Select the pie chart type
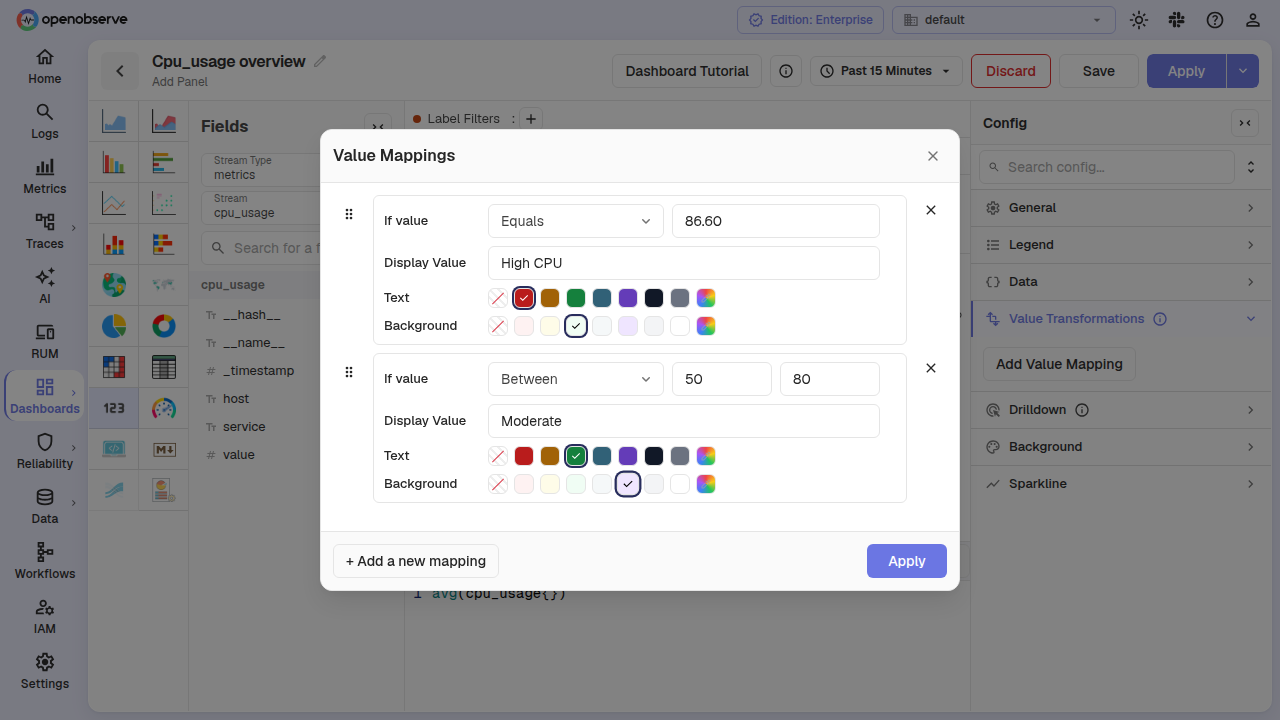The height and width of the screenshot is (720, 1280). coord(114,326)
